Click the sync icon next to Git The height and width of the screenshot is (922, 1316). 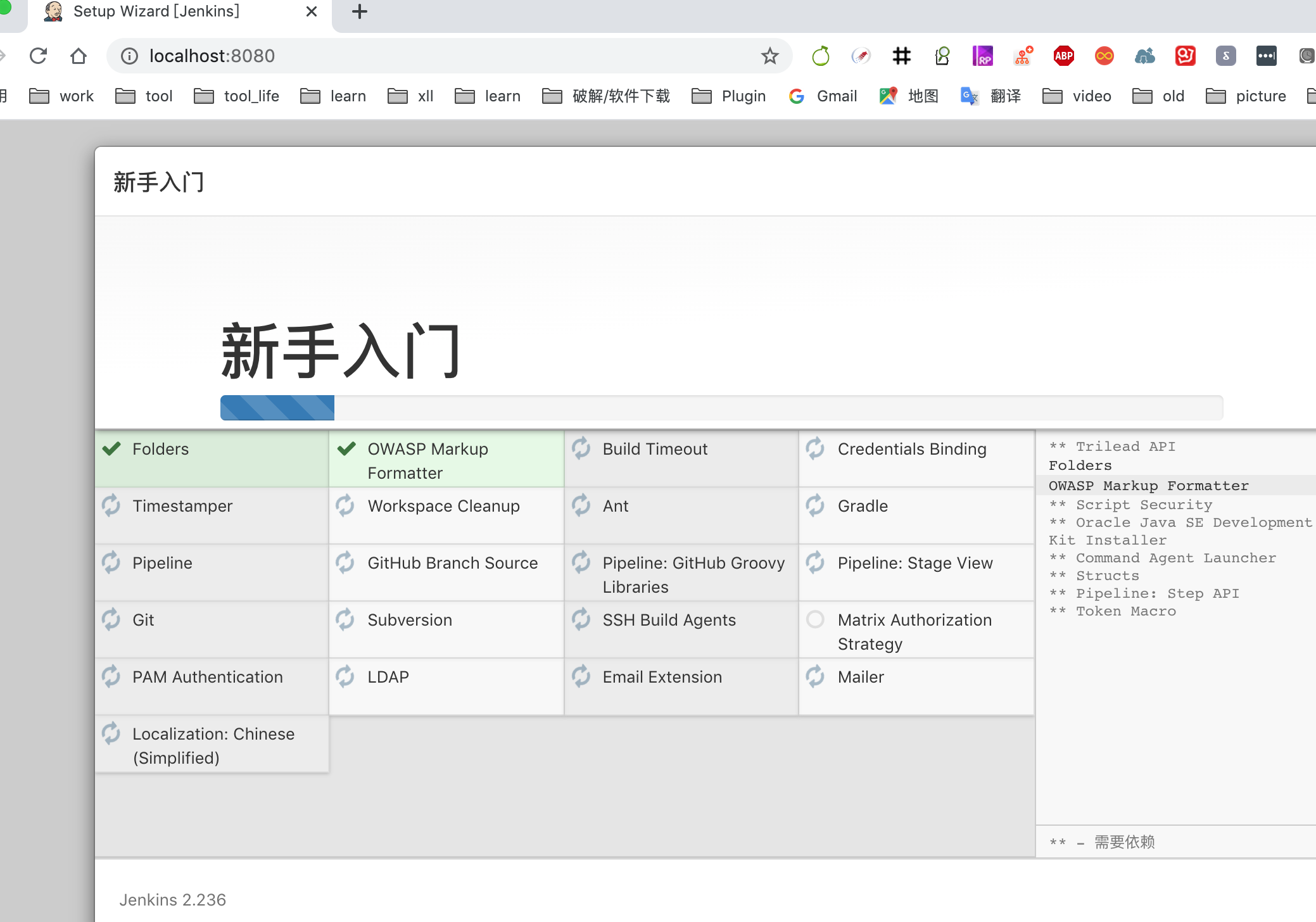(111, 619)
